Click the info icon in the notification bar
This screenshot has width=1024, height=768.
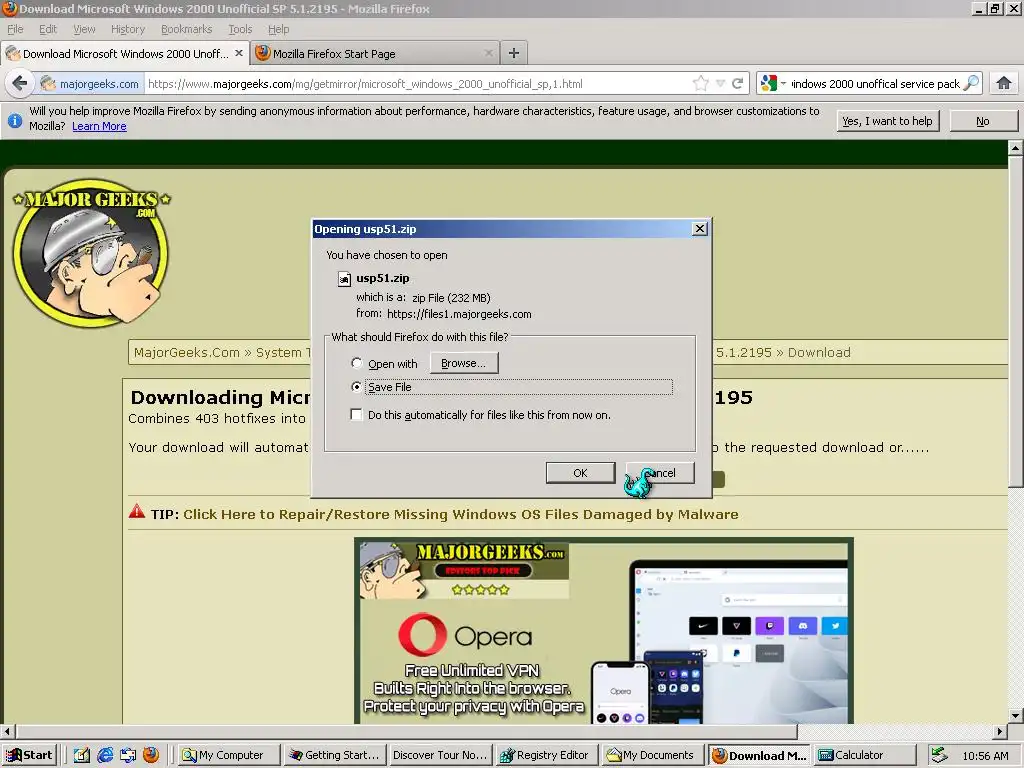point(15,120)
